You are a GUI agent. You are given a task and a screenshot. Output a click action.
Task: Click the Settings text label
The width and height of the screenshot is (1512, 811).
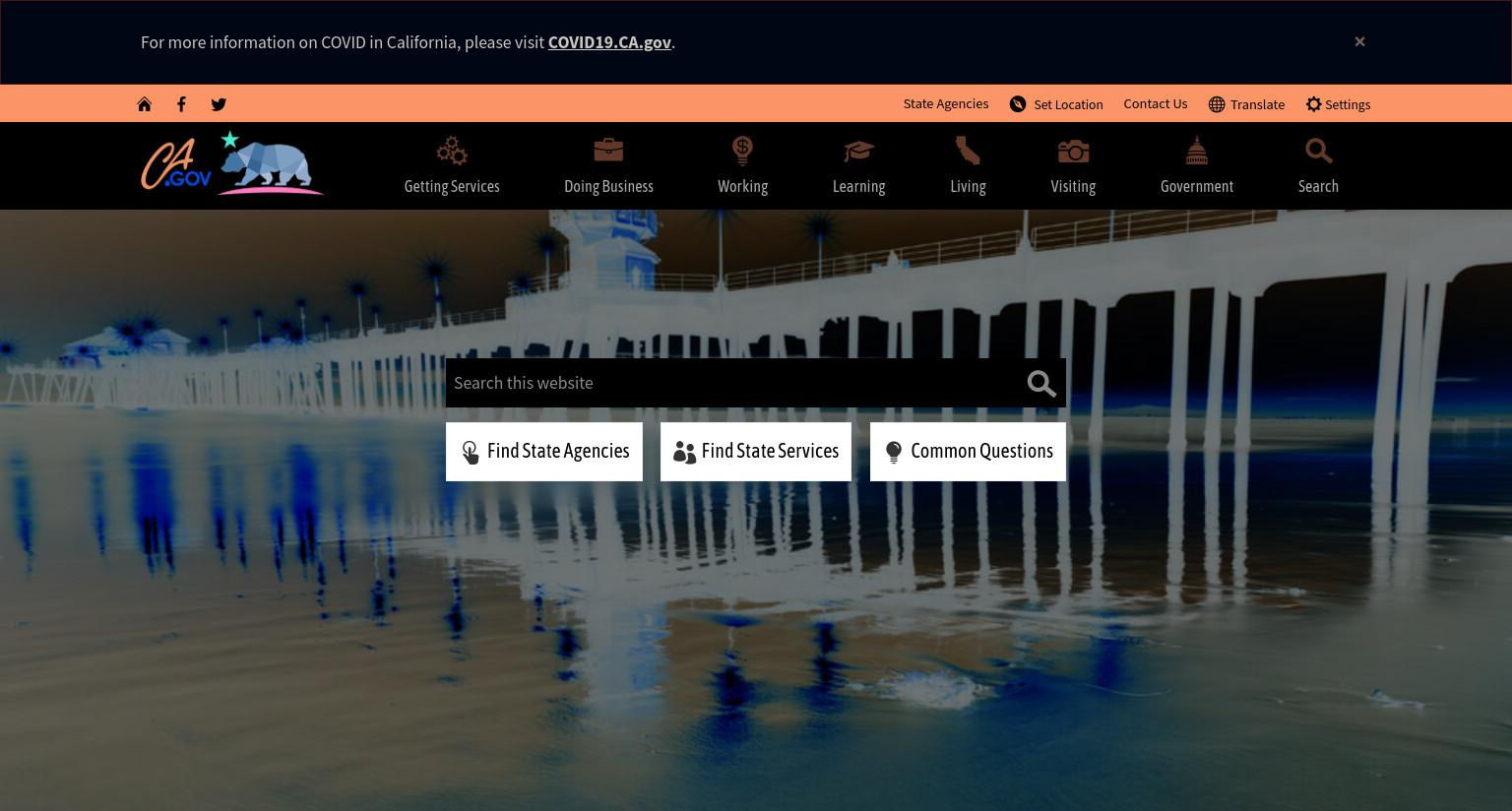pyautogui.click(x=1348, y=104)
